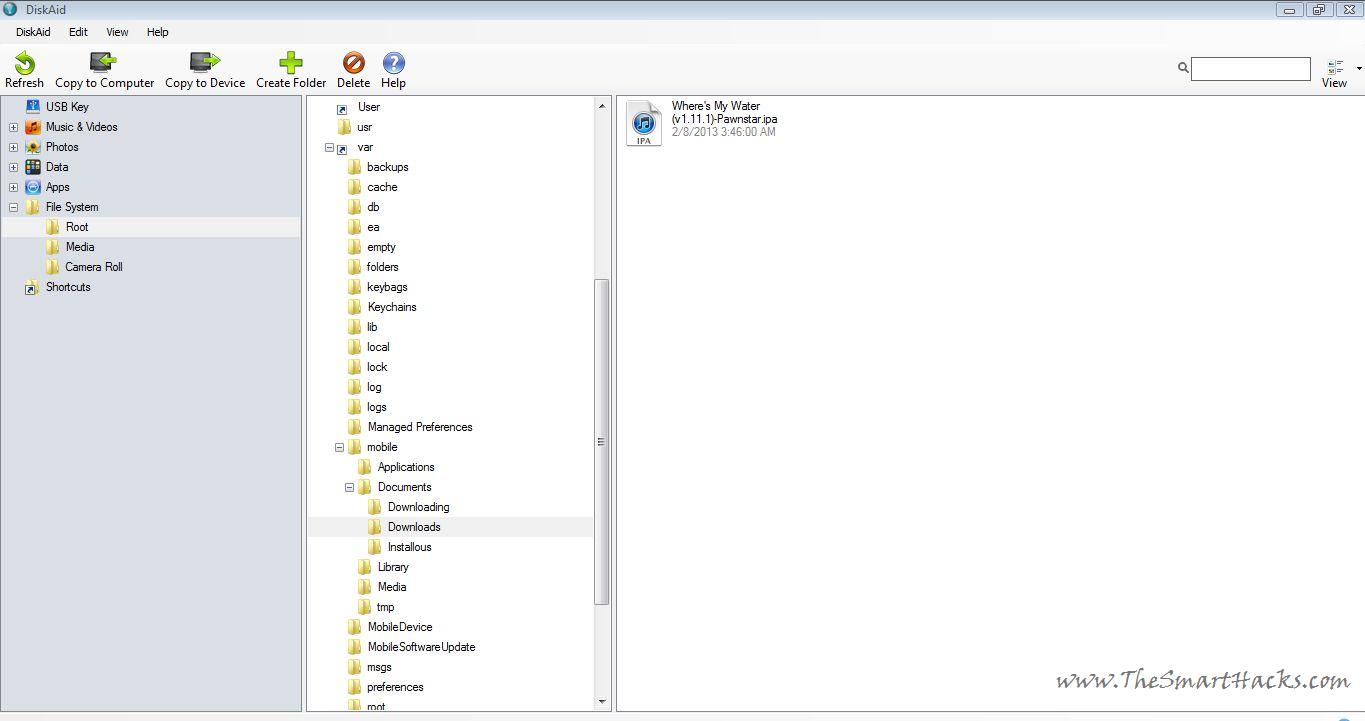The width and height of the screenshot is (1365, 721).
Task: Select the backups folder icon
Action: click(x=354, y=167)
